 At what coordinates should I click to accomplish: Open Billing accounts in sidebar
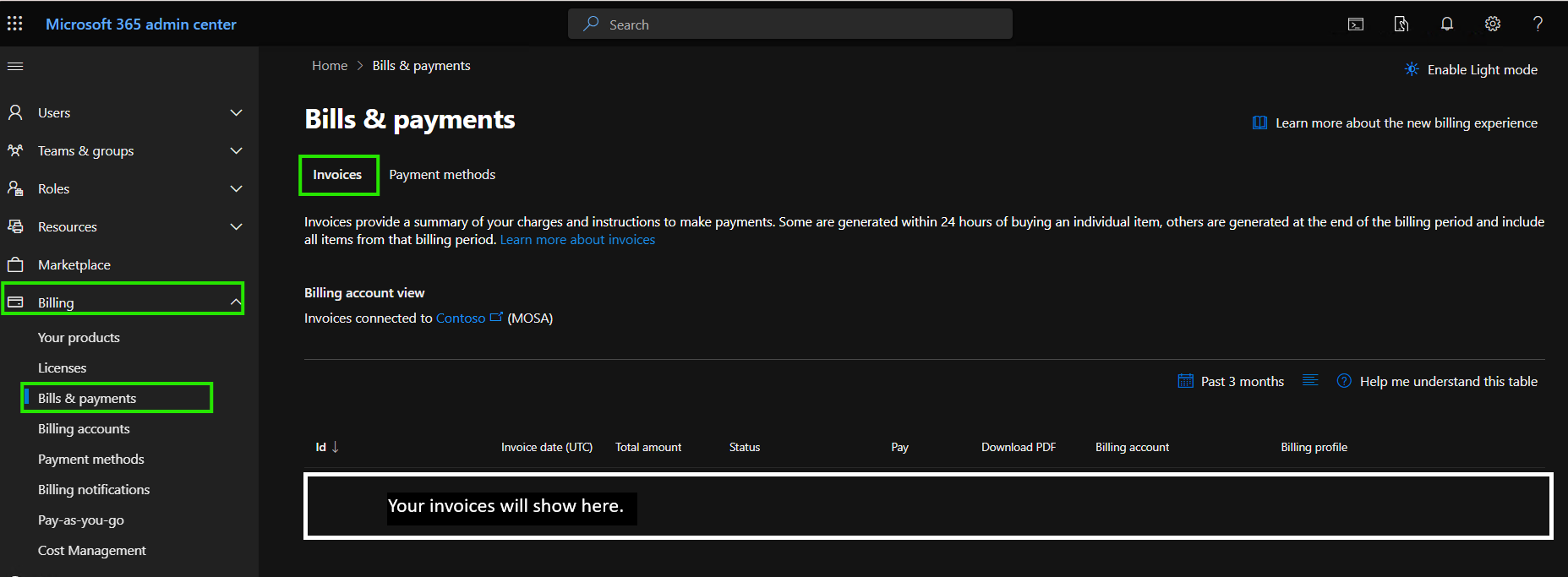point(84,428)
